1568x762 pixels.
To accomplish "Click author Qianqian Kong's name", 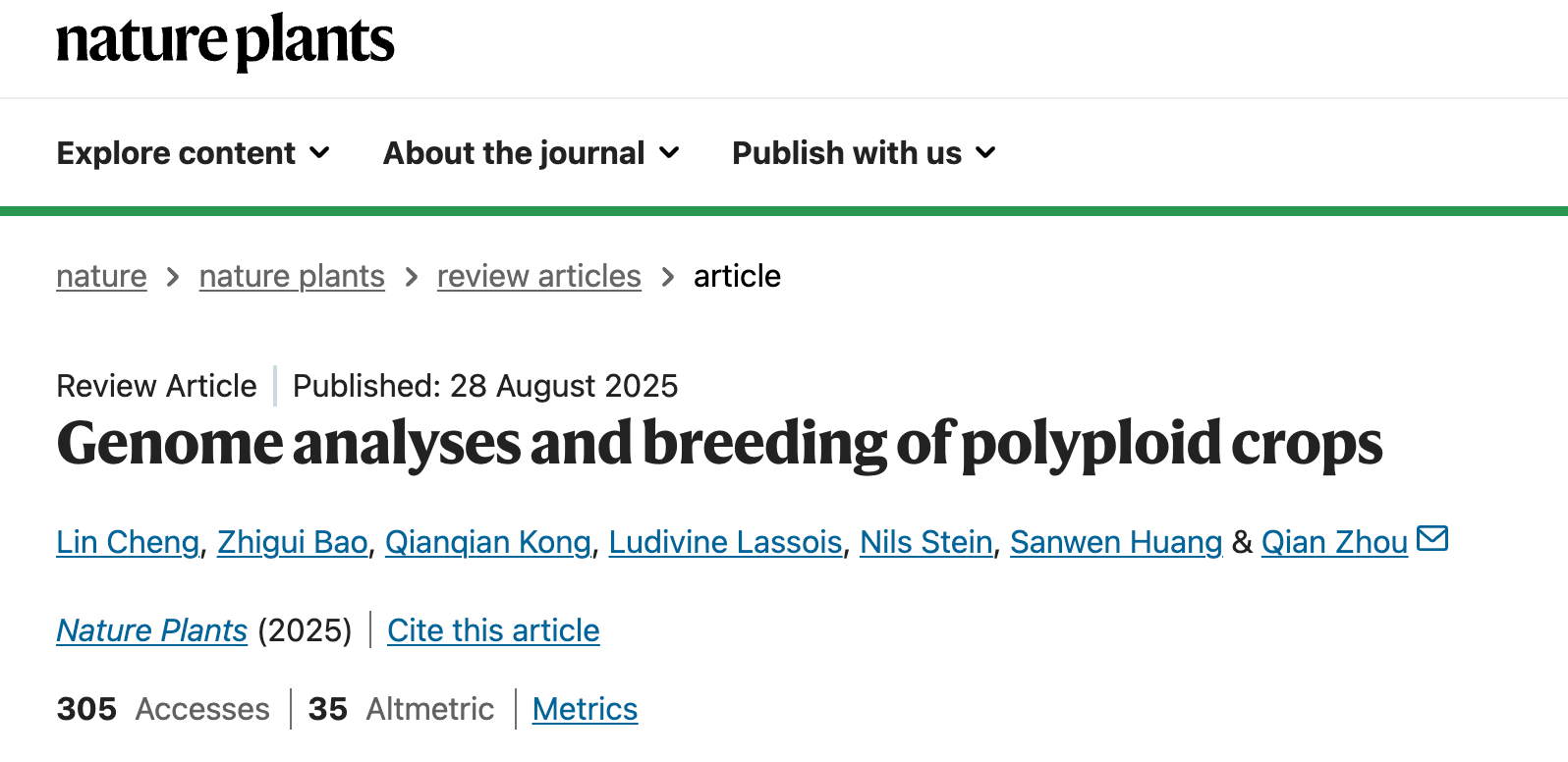I will (487, 542).
